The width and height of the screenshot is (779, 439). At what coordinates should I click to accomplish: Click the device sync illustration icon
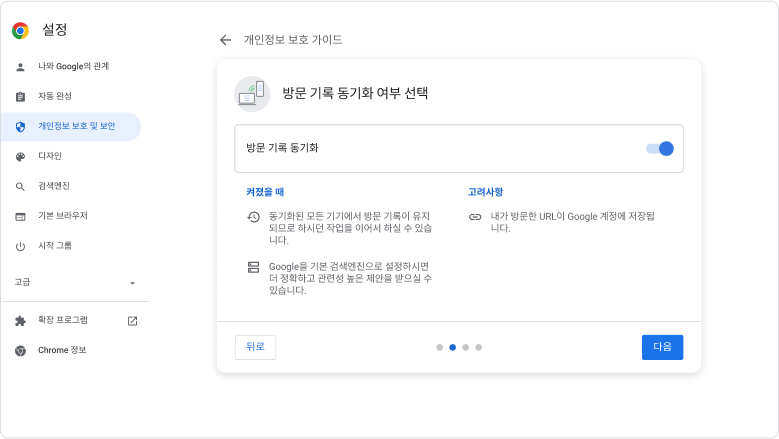point(252,94)
